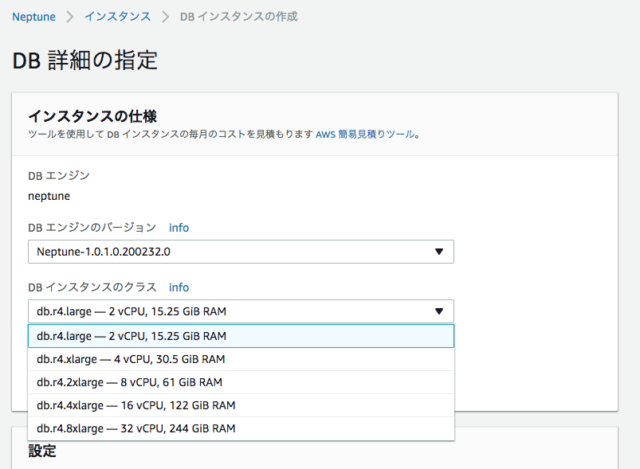Select db.r4.large — 2 vCPU option

(241, 336)
